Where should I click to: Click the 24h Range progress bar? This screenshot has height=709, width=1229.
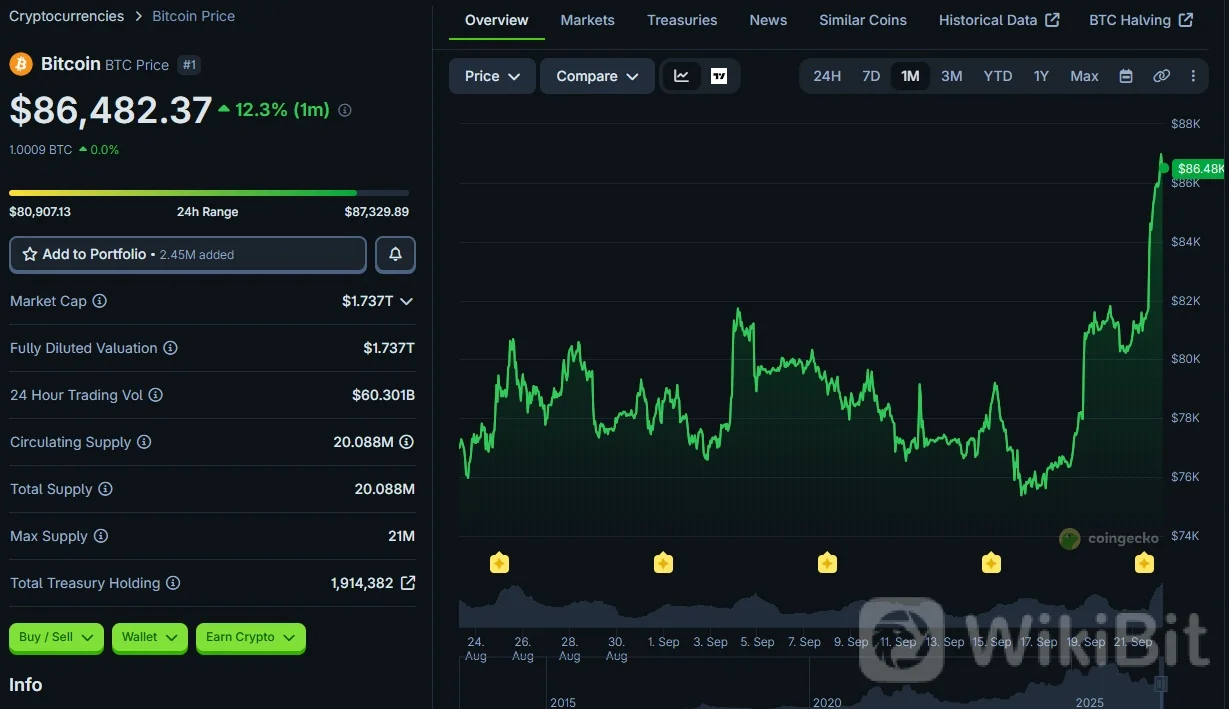(x=209, y=193)
